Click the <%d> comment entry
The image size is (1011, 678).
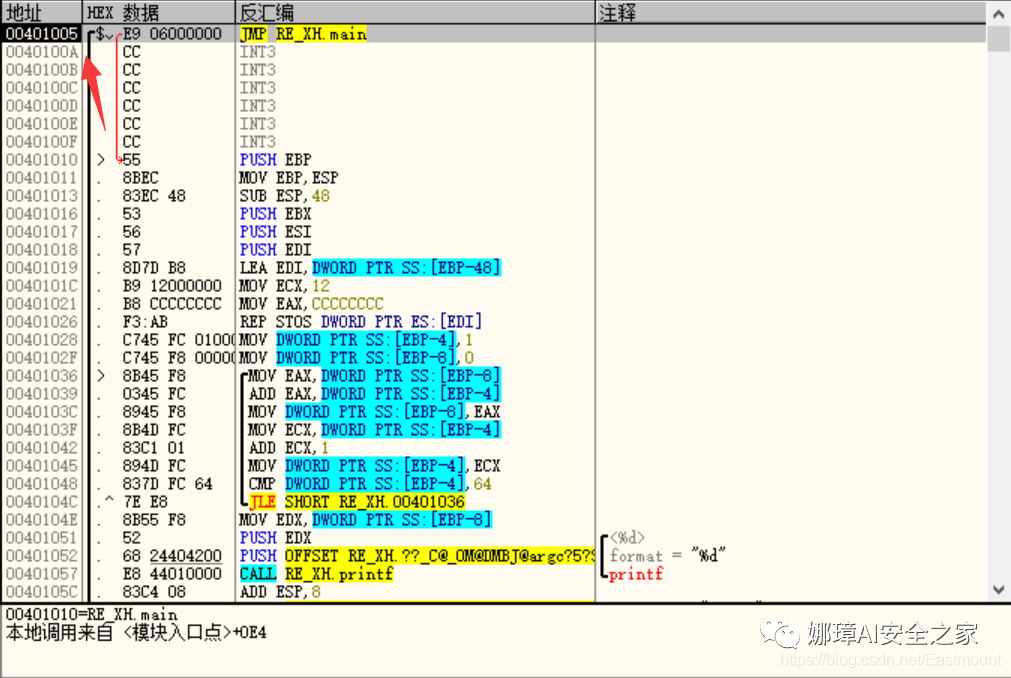click(627, 538)
